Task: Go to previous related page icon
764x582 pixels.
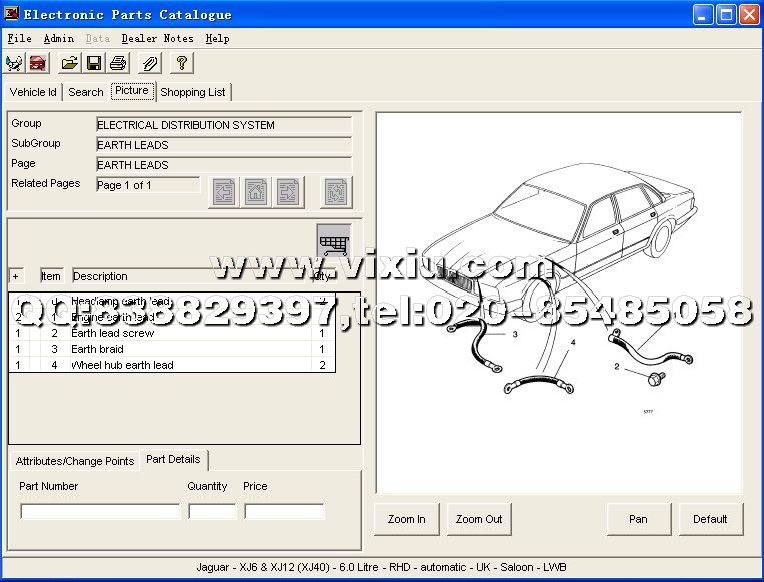Action: click(224, 191)
